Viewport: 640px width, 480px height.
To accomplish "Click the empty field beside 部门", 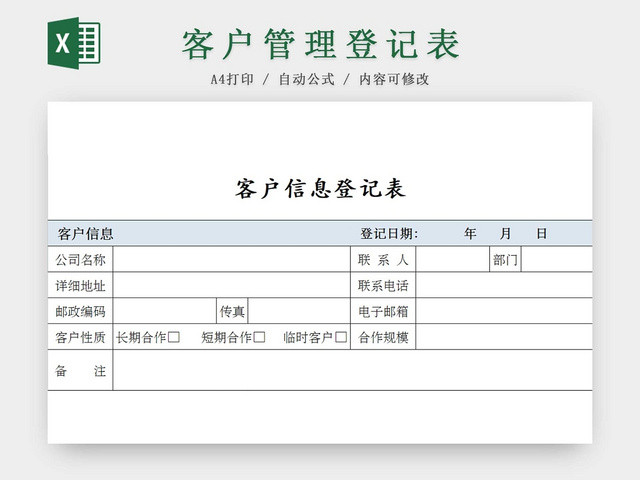I will pyautogui.click(x=557, y=259).
